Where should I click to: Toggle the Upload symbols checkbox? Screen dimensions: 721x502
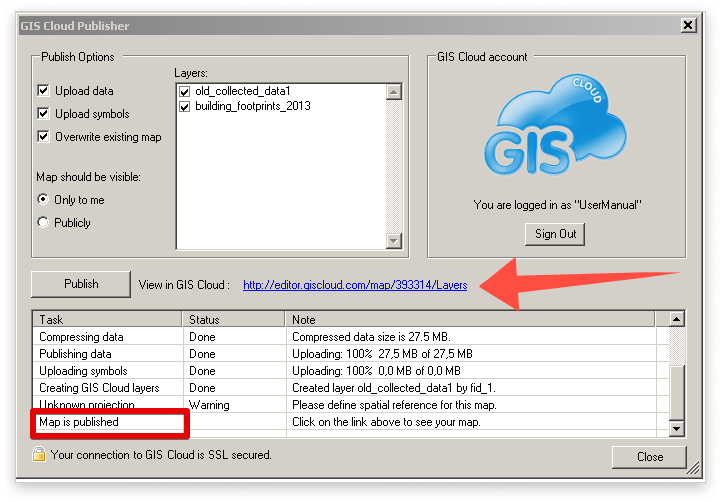pos(43,114)
